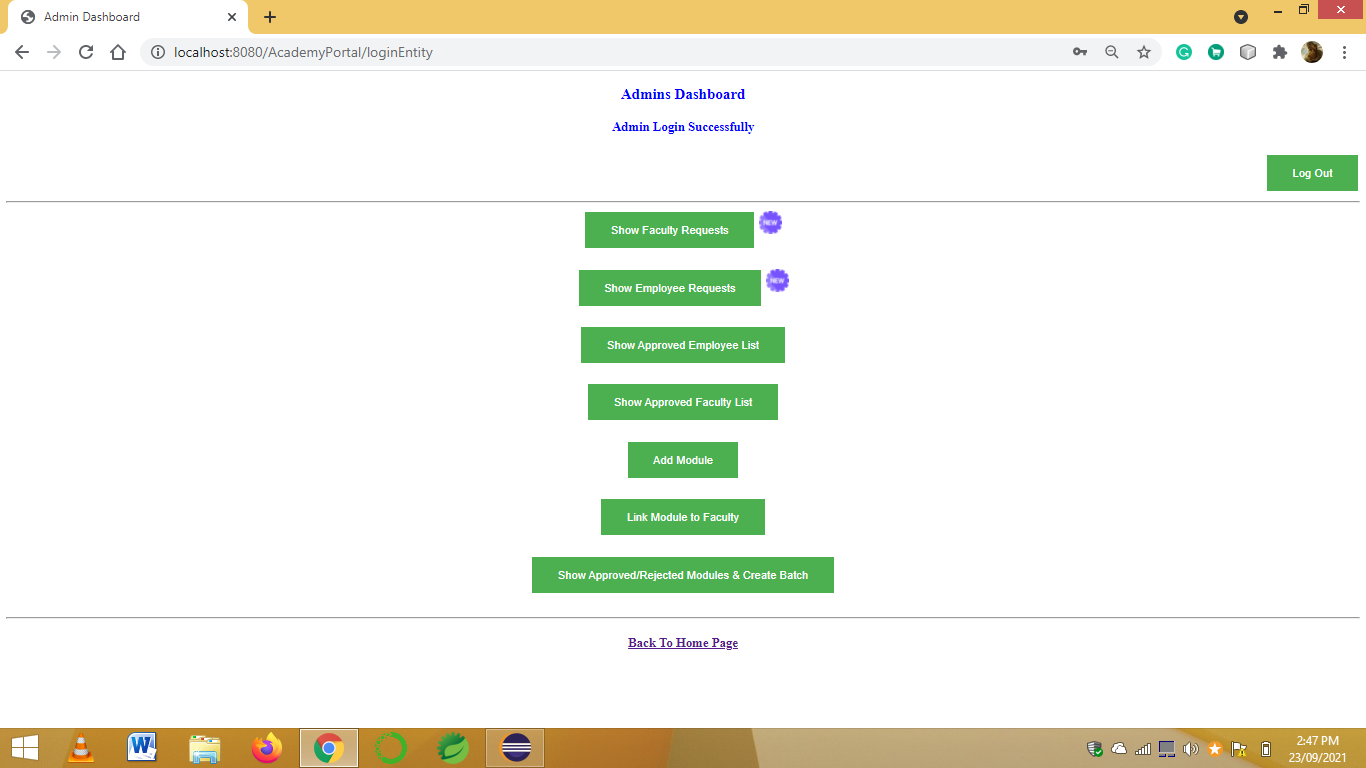Open the saved passwords key icon

(x=1080, y=52)
